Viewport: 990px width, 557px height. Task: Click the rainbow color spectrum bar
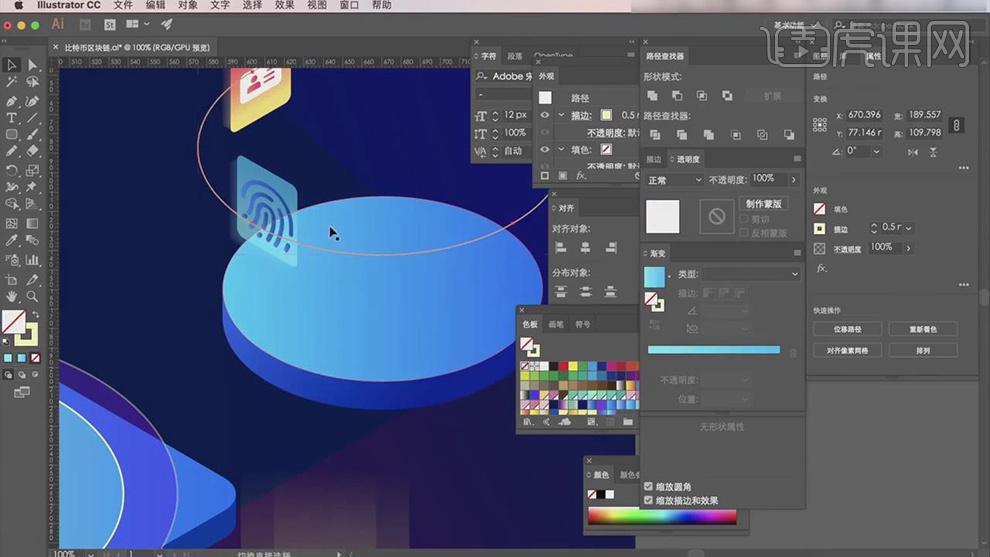(x=662, y=517)
